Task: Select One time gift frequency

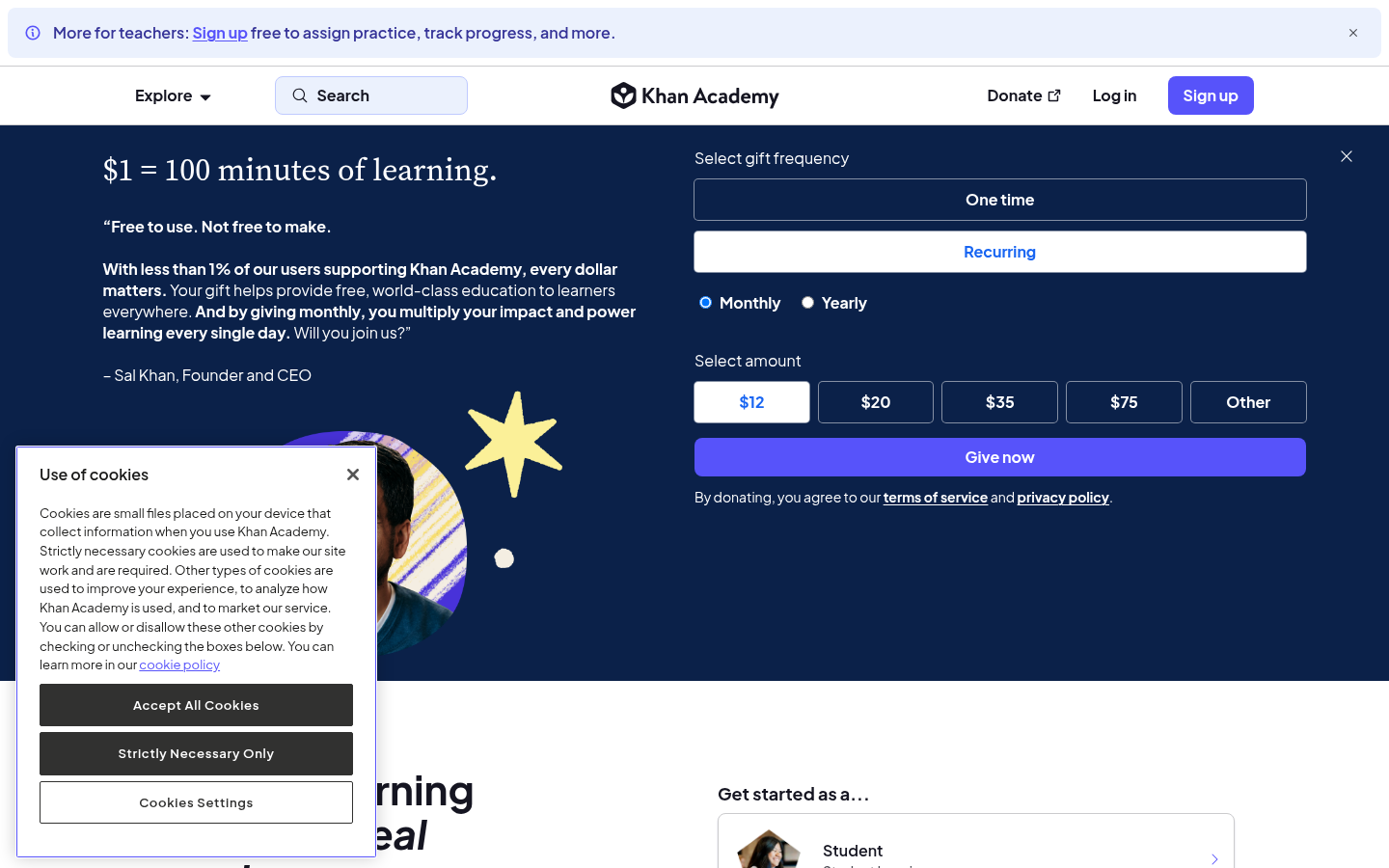Action: click(x=1000, y=200)
